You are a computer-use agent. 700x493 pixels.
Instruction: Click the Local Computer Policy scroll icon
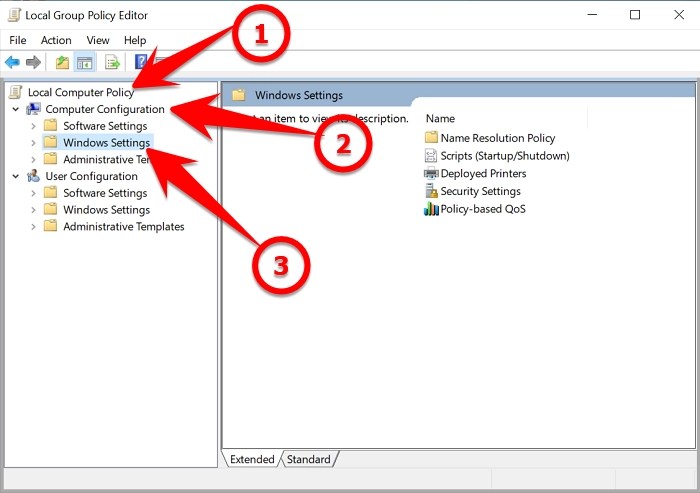click(x=16, y=92)
